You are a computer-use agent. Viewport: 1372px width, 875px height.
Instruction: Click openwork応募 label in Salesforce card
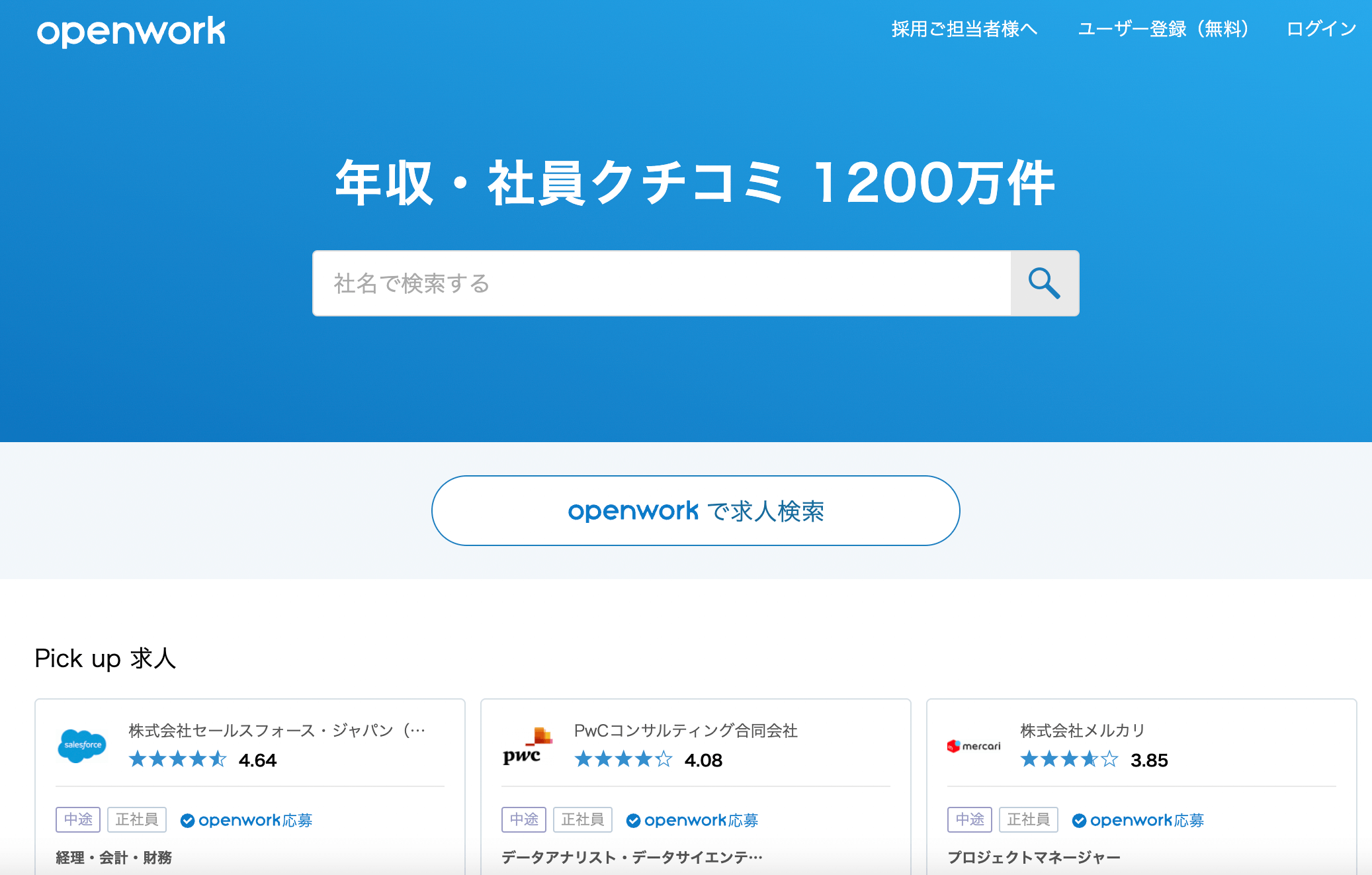(x=255, y=821)
